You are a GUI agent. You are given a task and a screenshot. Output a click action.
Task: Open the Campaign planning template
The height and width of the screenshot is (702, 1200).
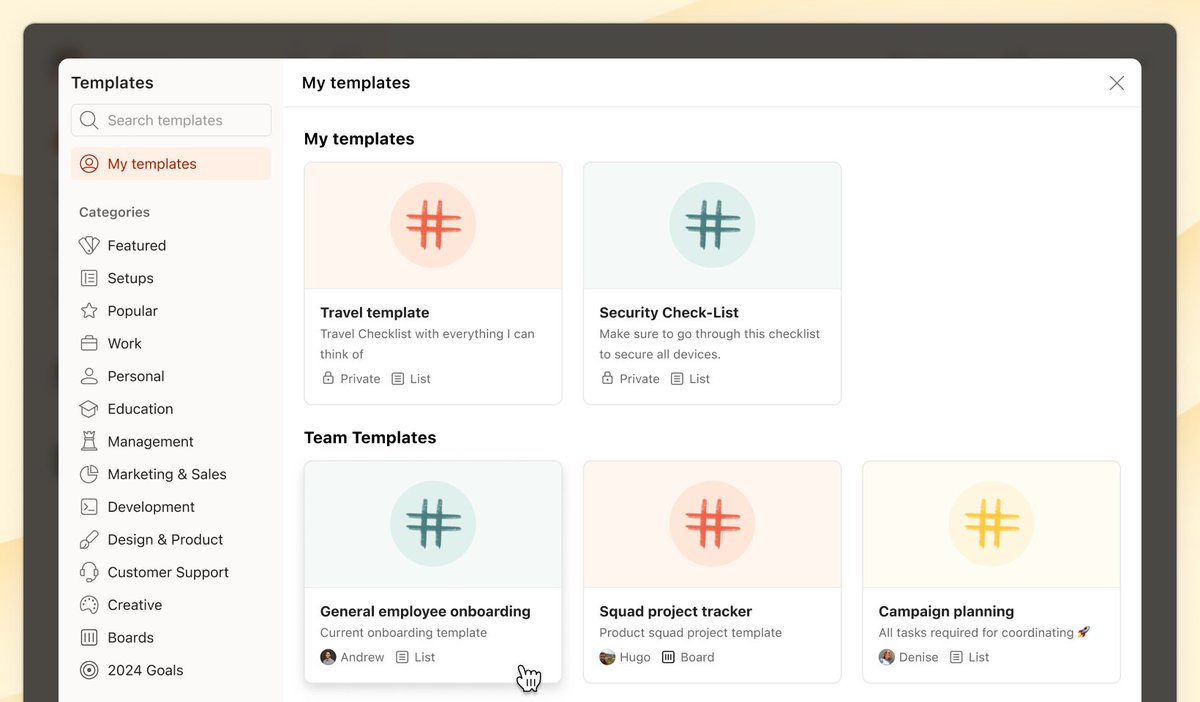(x=990, y=570)
